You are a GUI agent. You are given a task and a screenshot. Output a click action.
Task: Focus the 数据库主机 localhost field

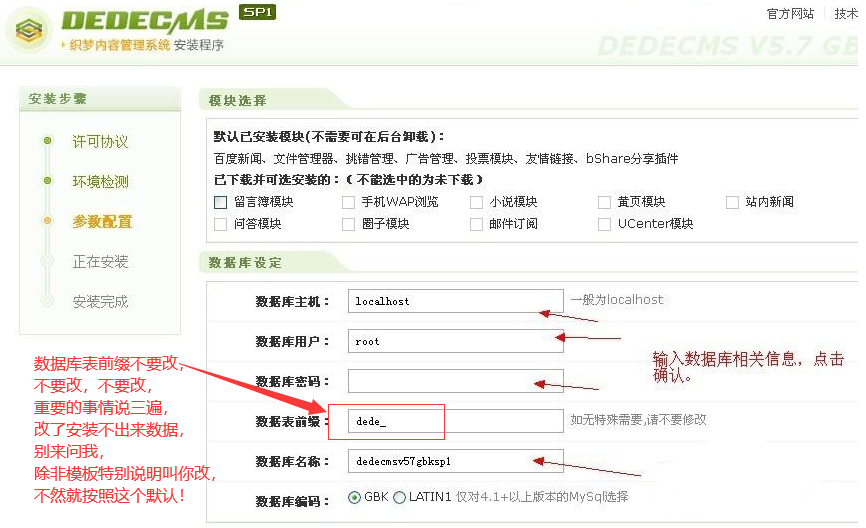click(x=456, y=301)
